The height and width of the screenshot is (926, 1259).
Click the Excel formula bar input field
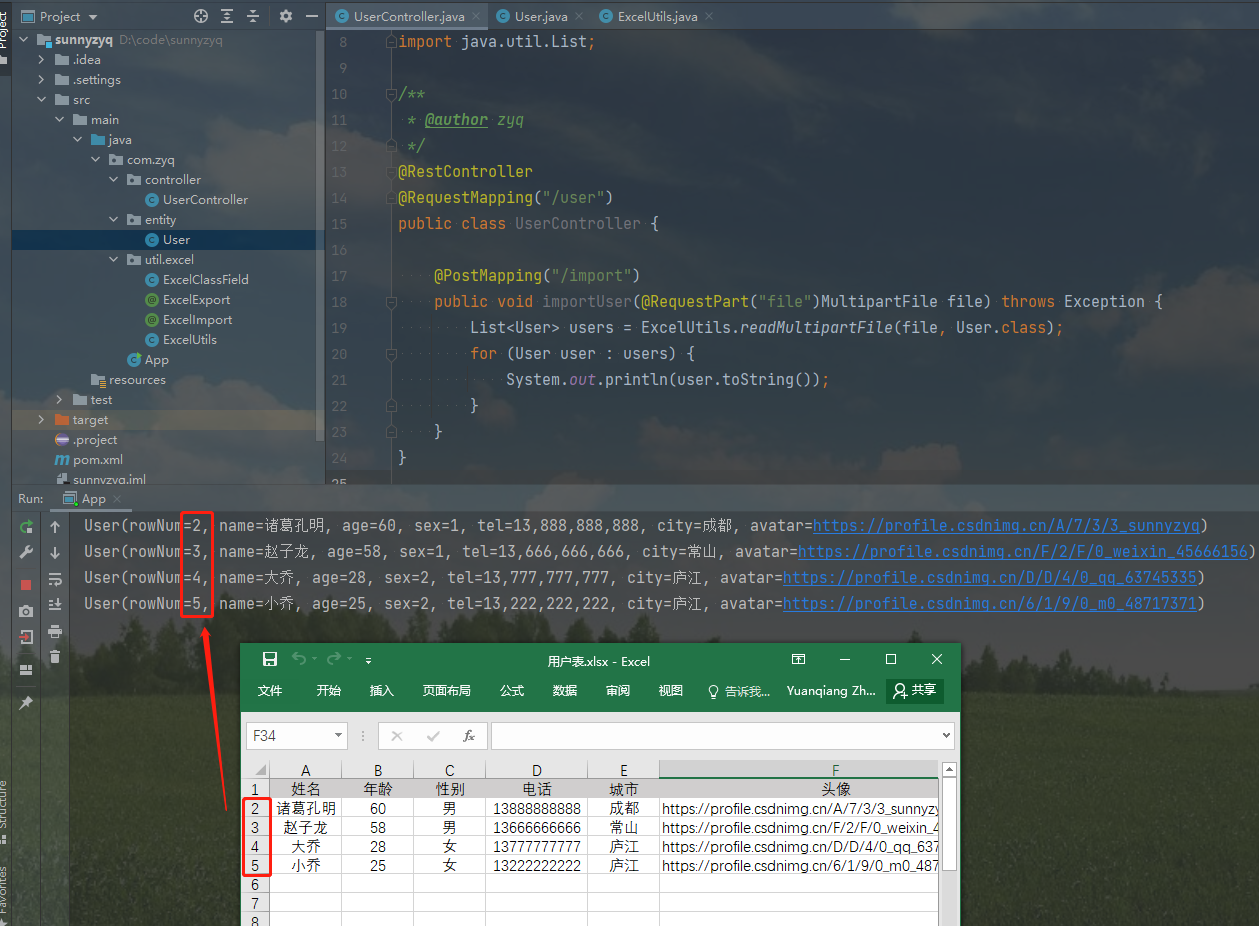(715, 736)
